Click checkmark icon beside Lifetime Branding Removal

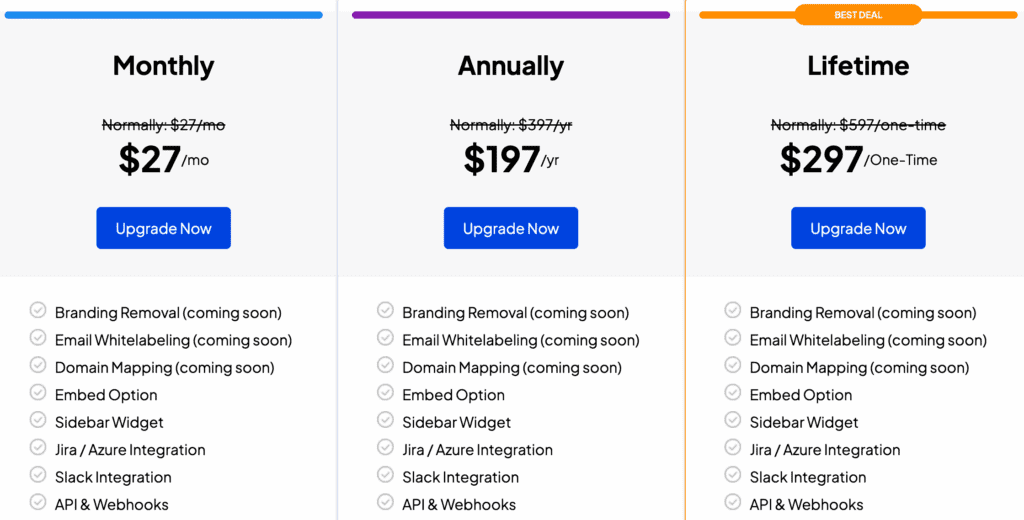tap(733, 311)
